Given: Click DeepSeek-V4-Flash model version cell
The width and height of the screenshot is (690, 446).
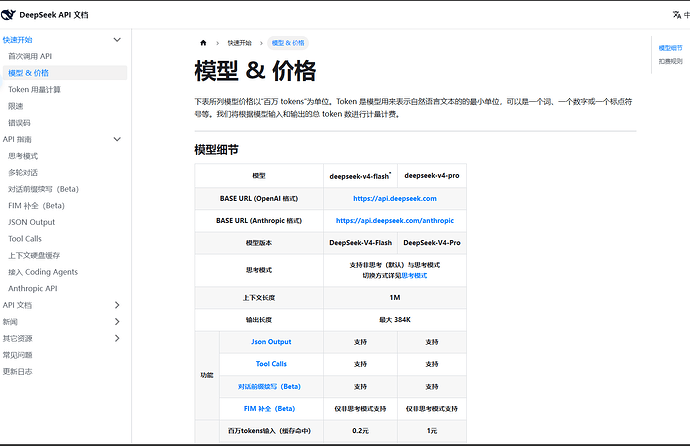Looking at the screenshot, I should click(x=360, y=243).
